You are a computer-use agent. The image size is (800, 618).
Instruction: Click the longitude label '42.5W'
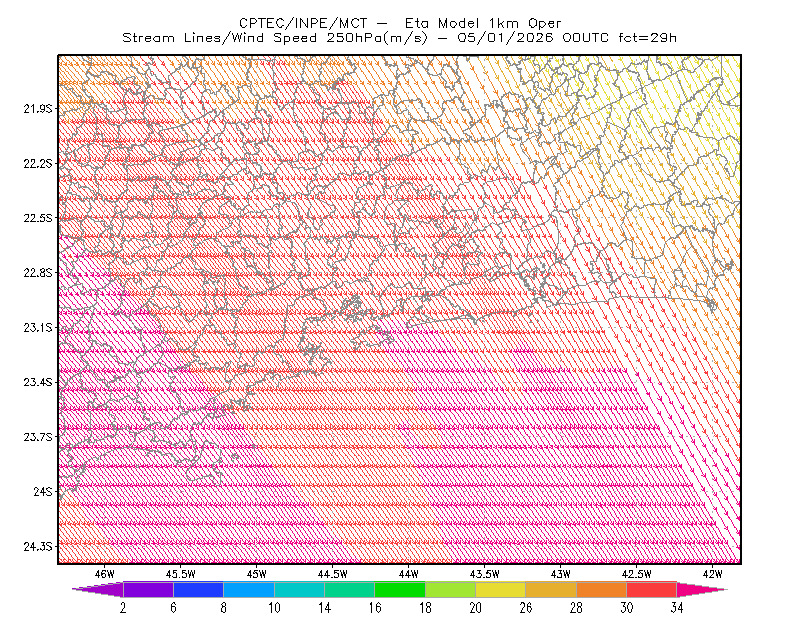pyautogui.click(x=637, y=574)
